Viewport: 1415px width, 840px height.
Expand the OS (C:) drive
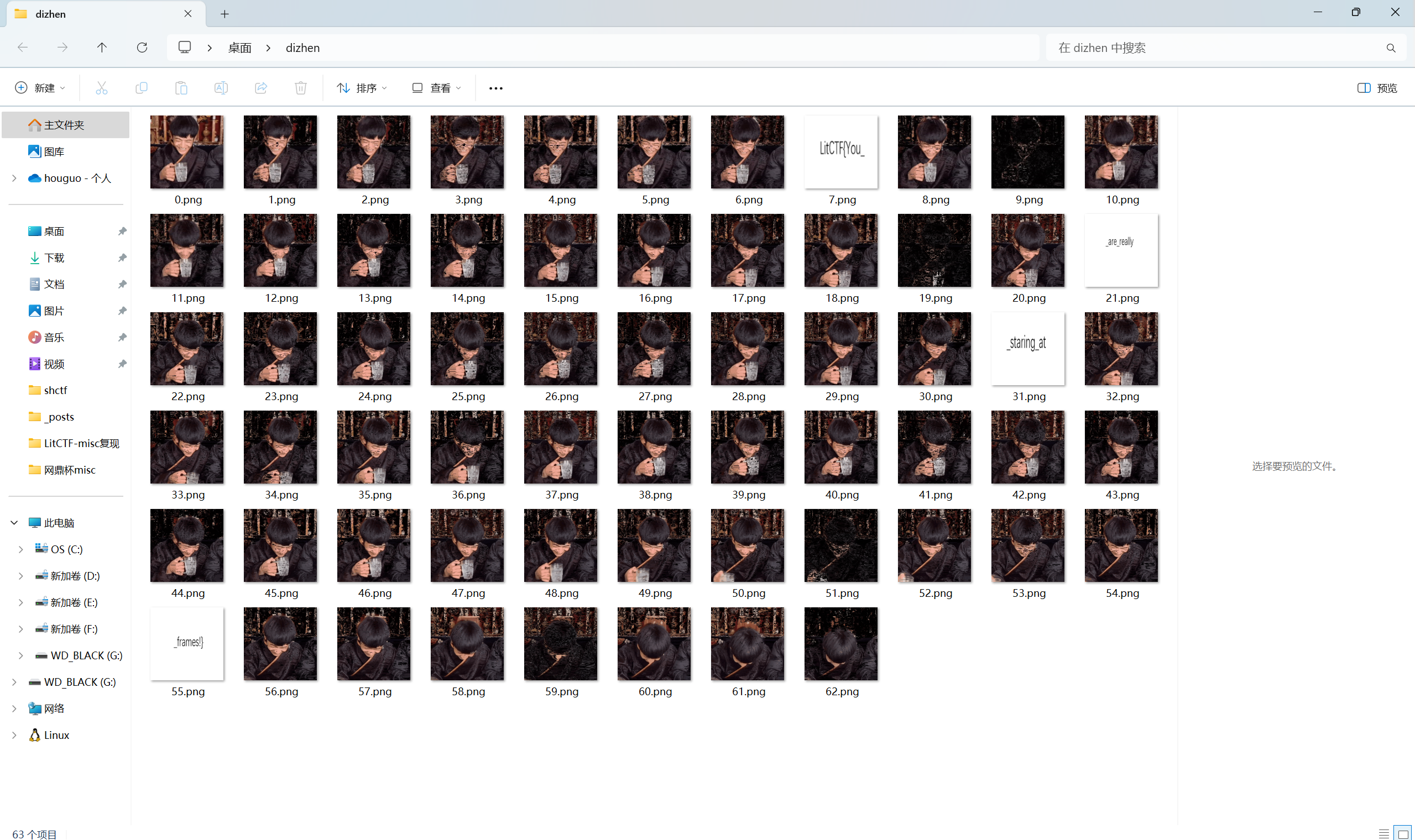click(x=21, y=549)
